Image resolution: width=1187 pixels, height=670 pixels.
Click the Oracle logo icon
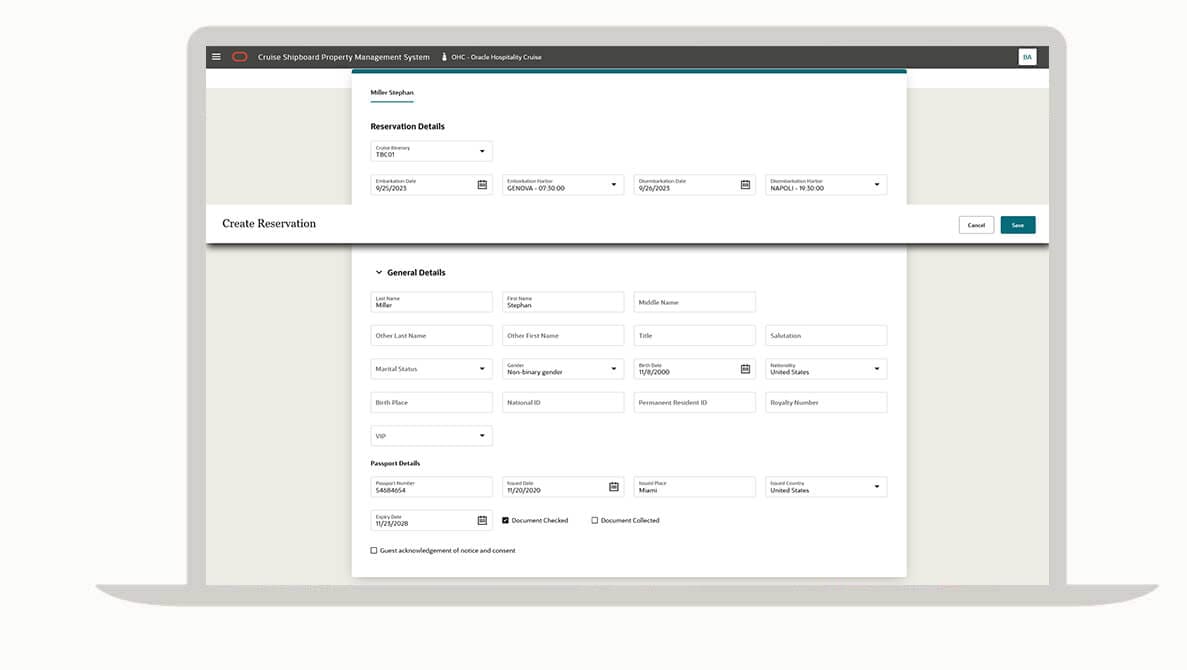[240, 57]
